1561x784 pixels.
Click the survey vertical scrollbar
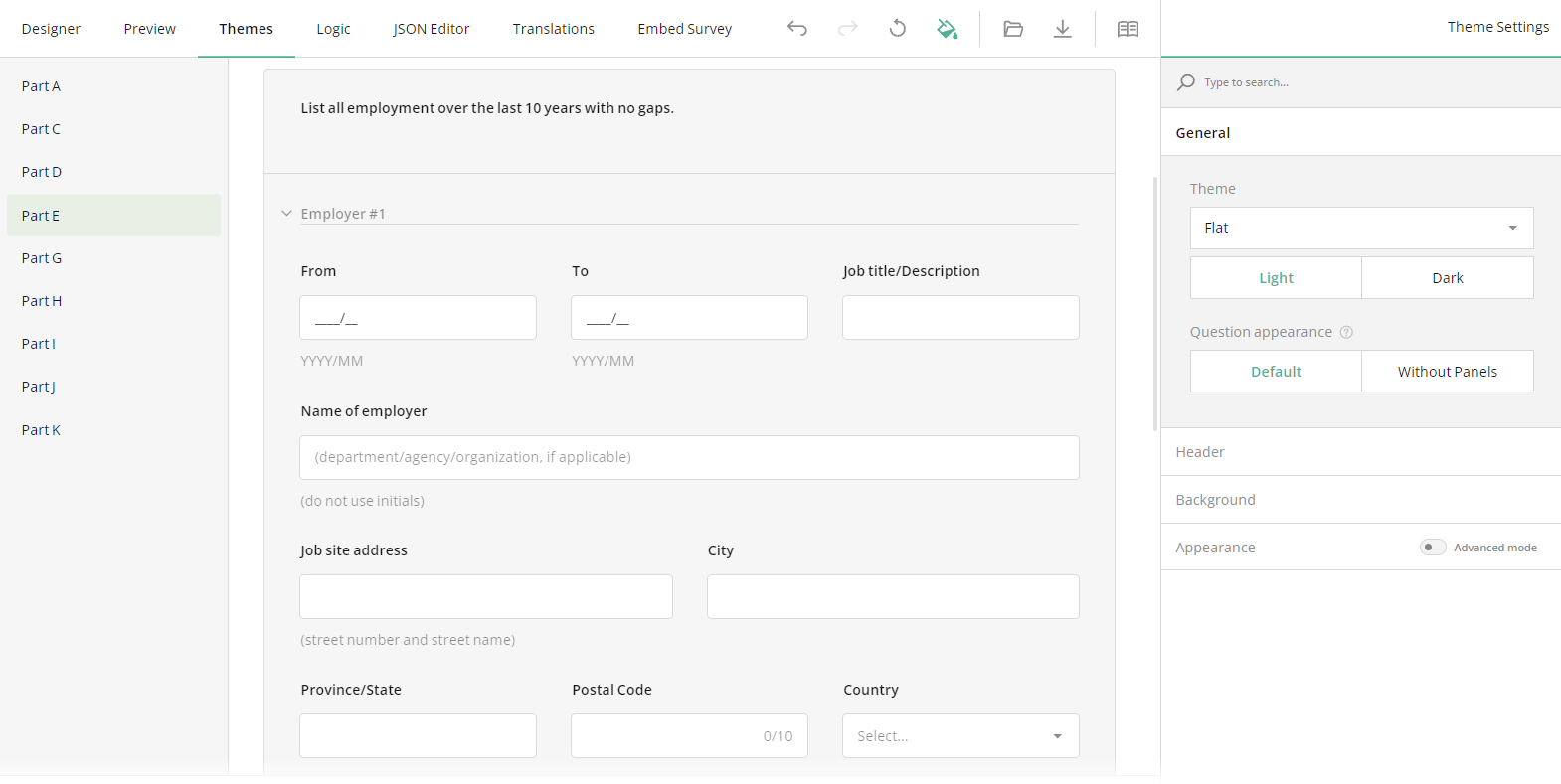1154,304
